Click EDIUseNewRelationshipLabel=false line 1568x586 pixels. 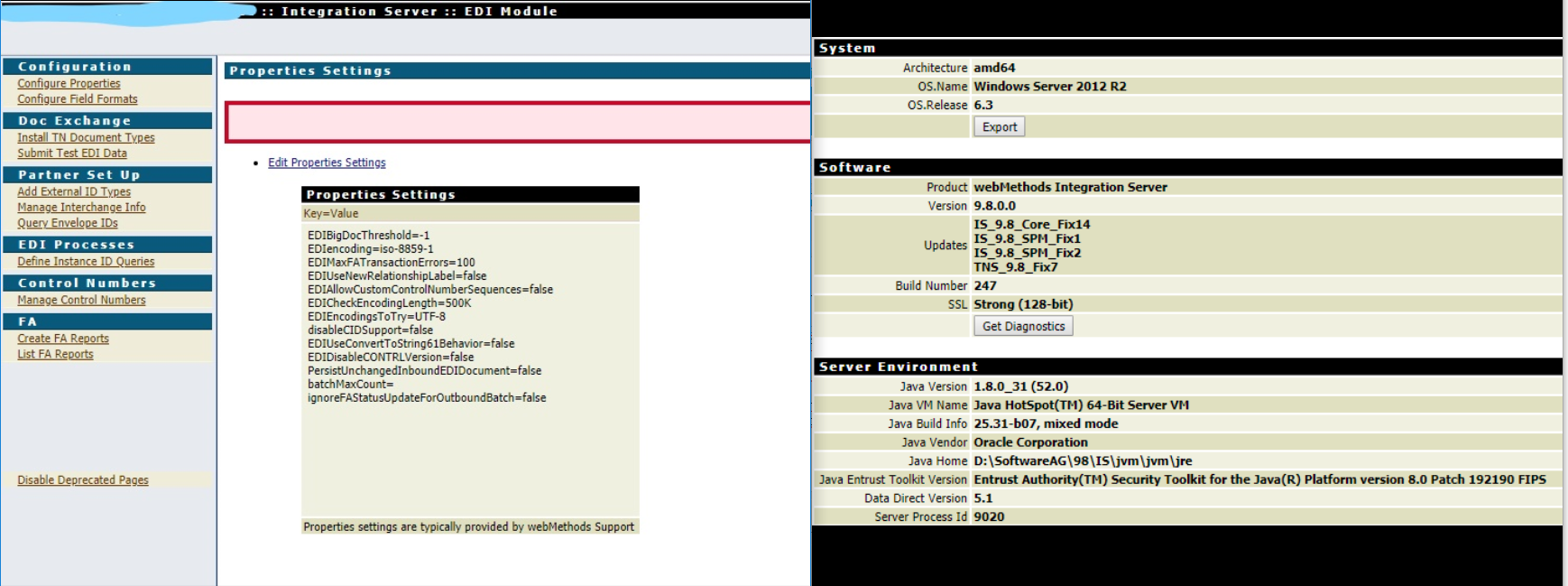397,276
